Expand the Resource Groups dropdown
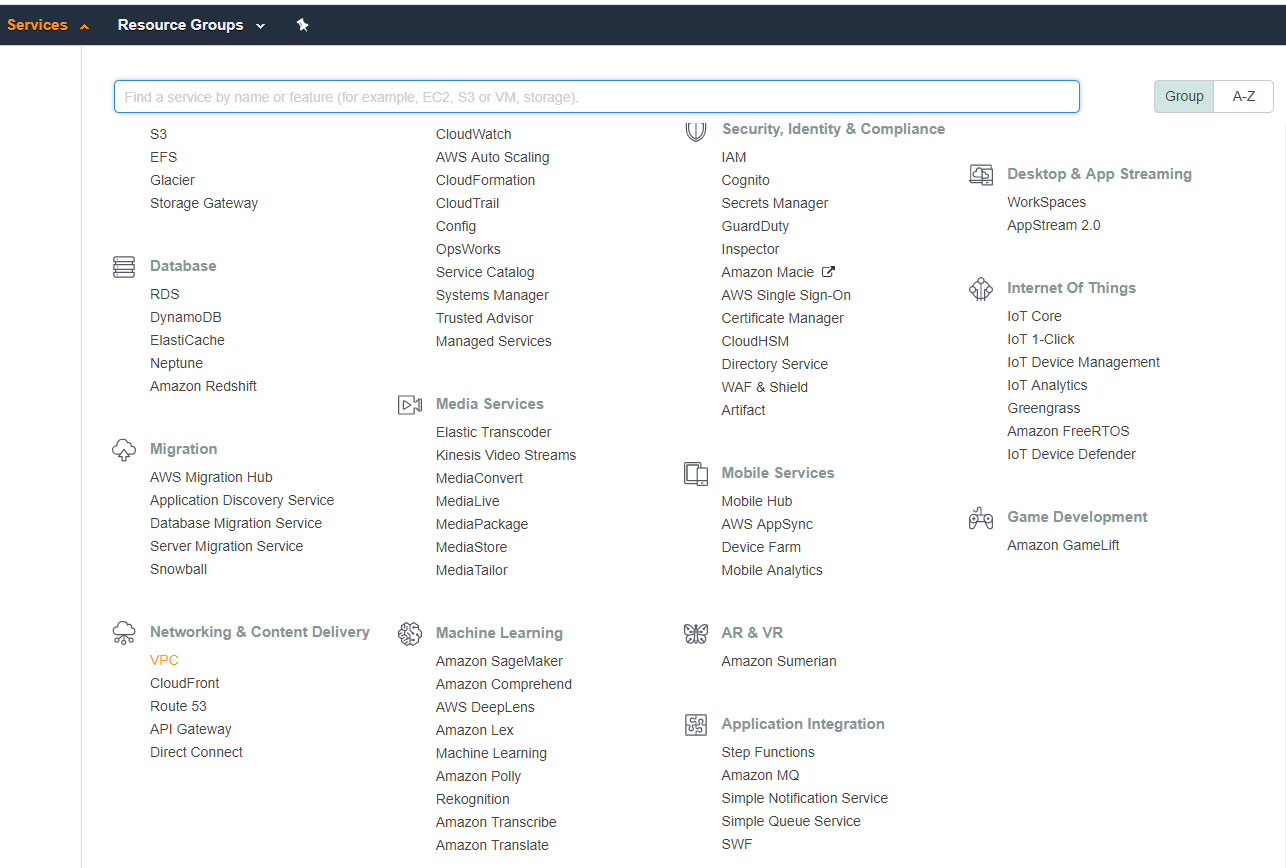The image size is (1286, 868). click(192, 25)
